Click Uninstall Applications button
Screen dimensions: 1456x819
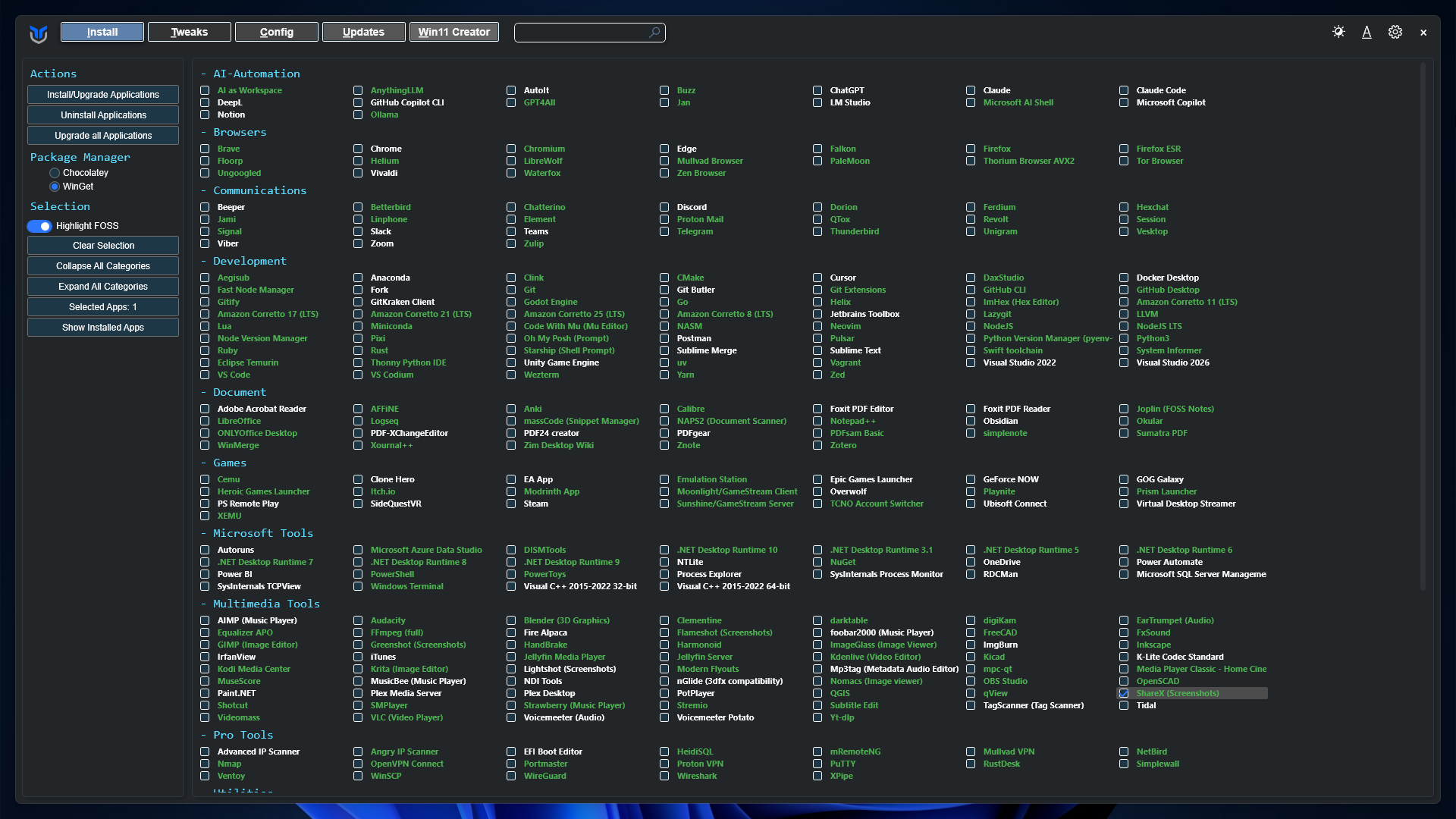click(103, 115)
